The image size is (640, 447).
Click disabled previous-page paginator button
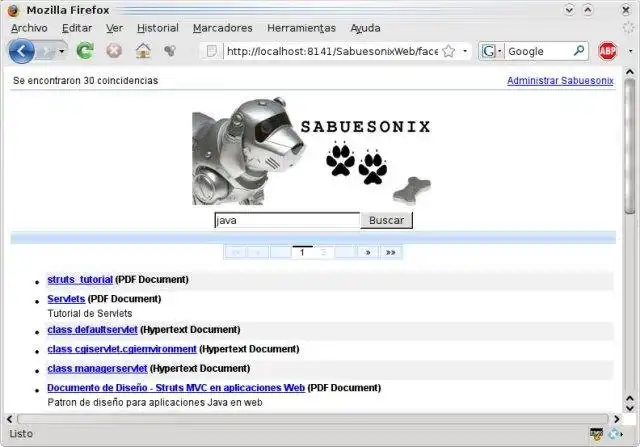click(258, 252)
